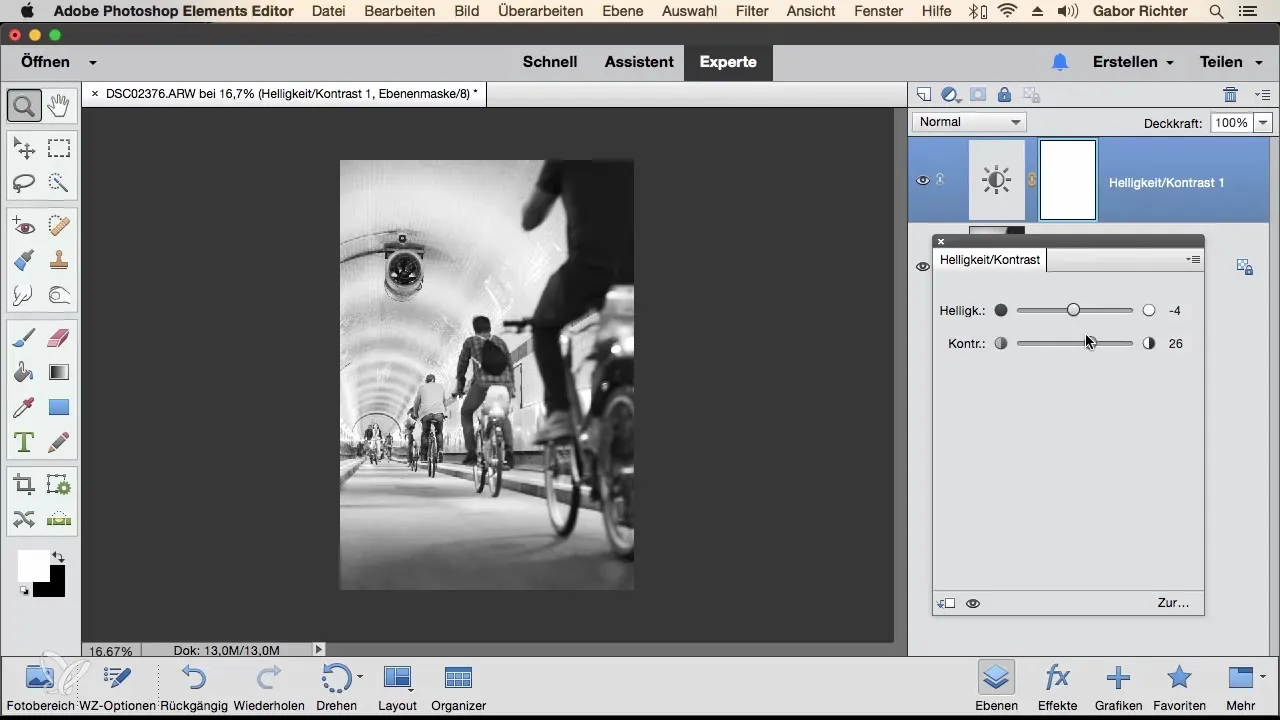Select the Custom Shape rectangle tool

click(59, 407)
